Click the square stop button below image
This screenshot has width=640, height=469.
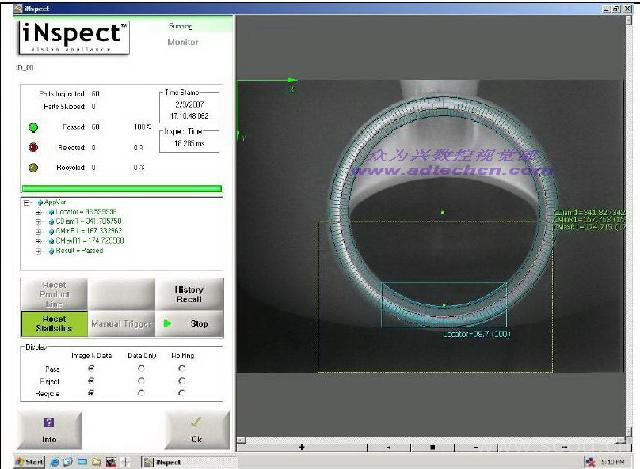[432, 445]
